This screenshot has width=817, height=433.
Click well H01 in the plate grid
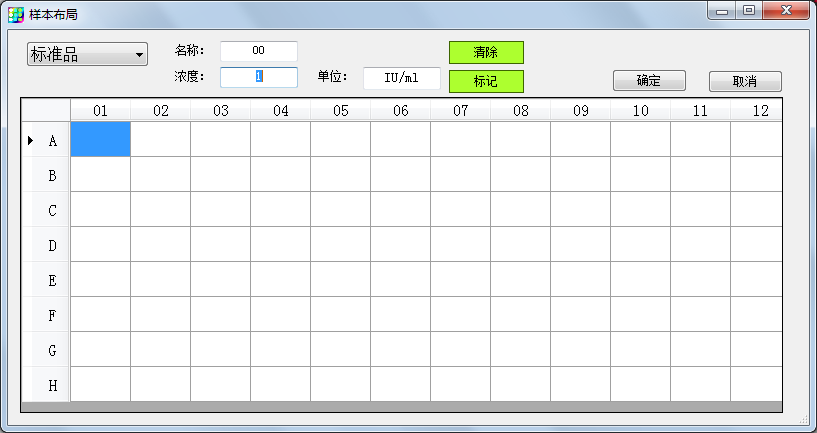(x=101, y=385)
